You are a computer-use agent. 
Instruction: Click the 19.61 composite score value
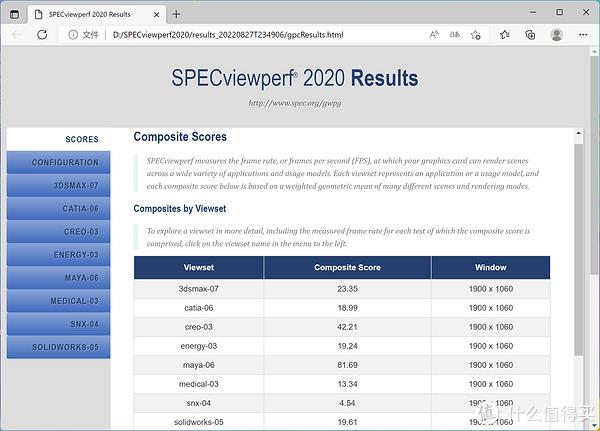347,422
